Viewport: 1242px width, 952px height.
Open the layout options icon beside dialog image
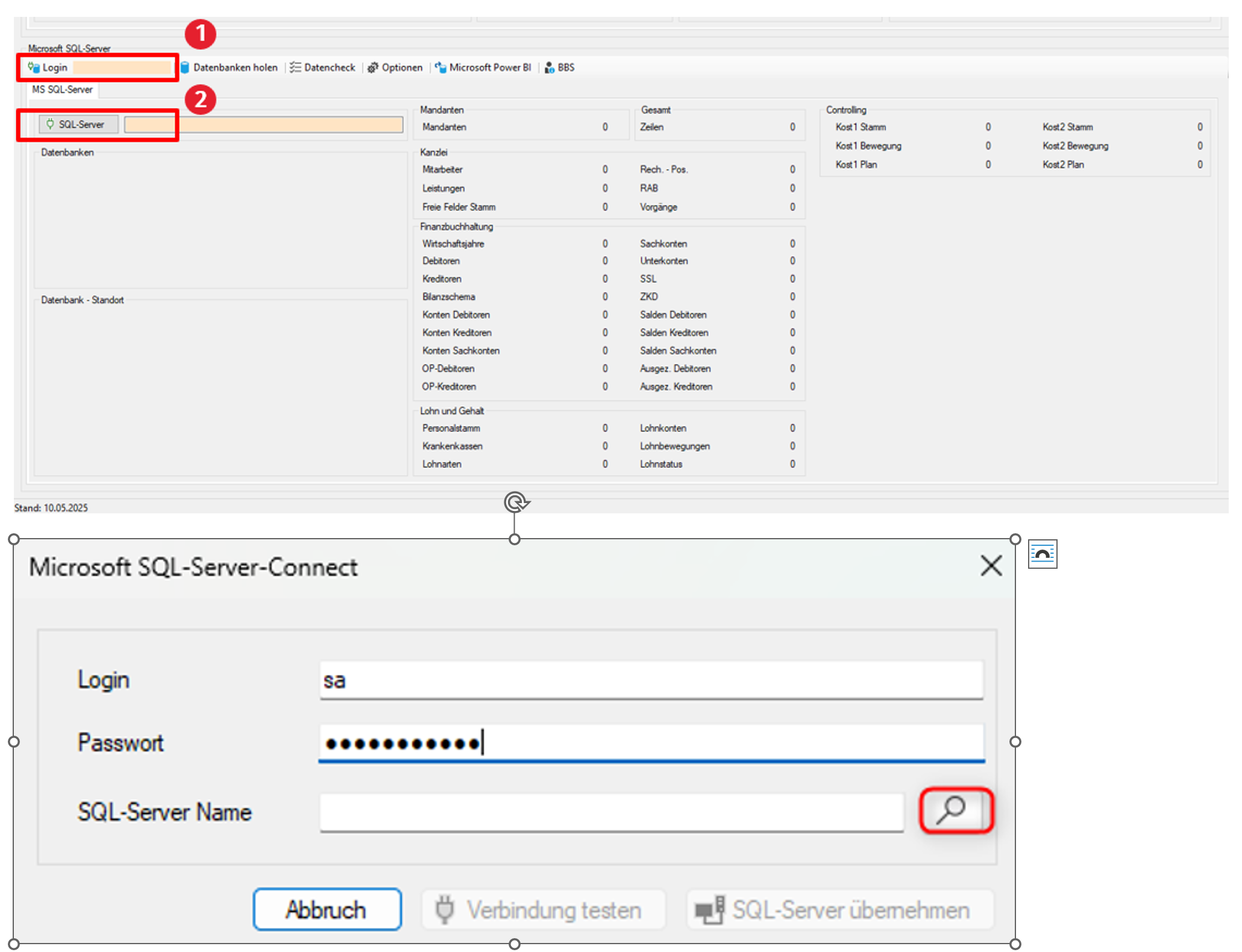tap(1043, 554)
